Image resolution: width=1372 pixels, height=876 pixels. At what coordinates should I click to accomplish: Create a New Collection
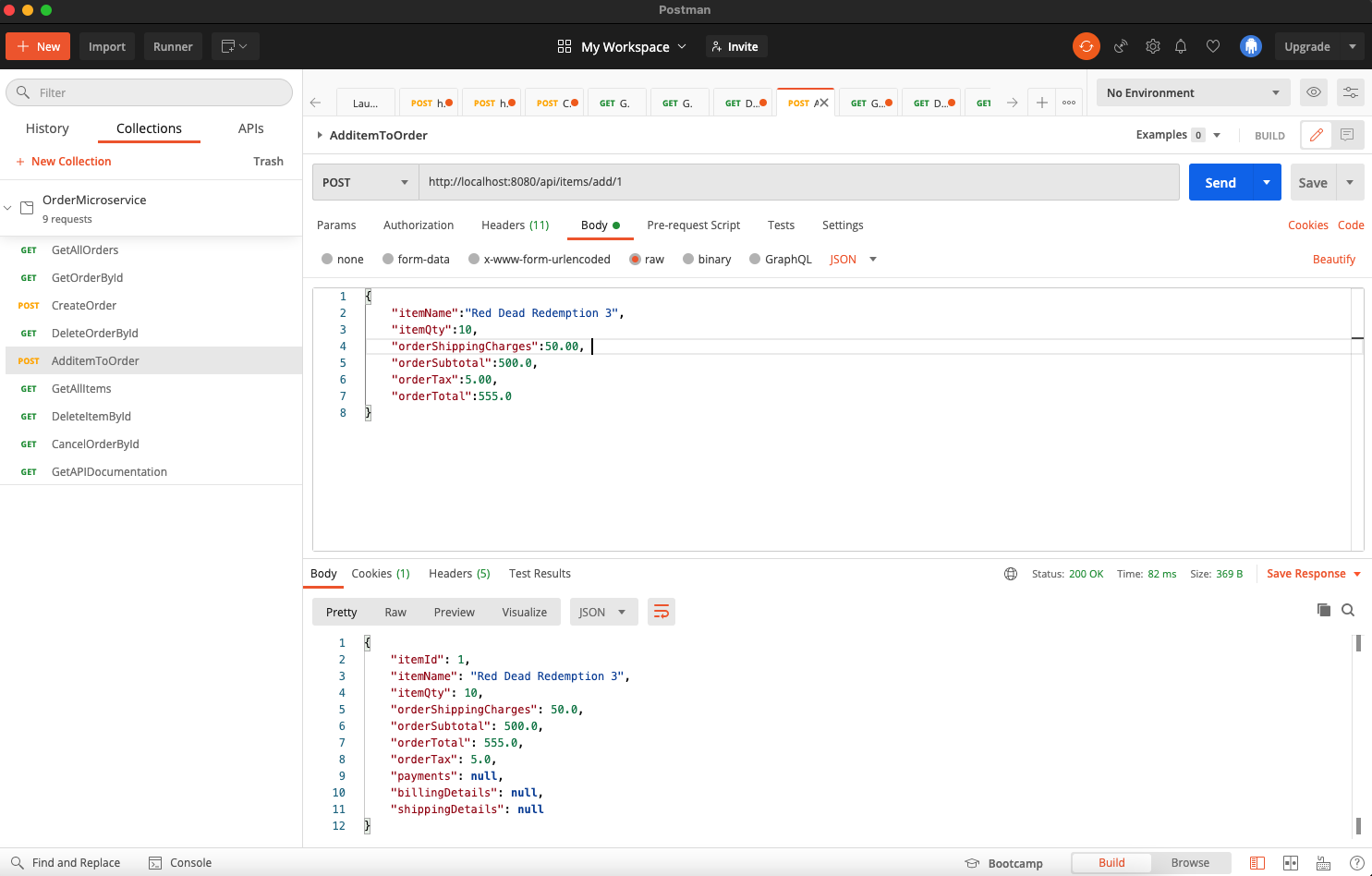(64, 162)
